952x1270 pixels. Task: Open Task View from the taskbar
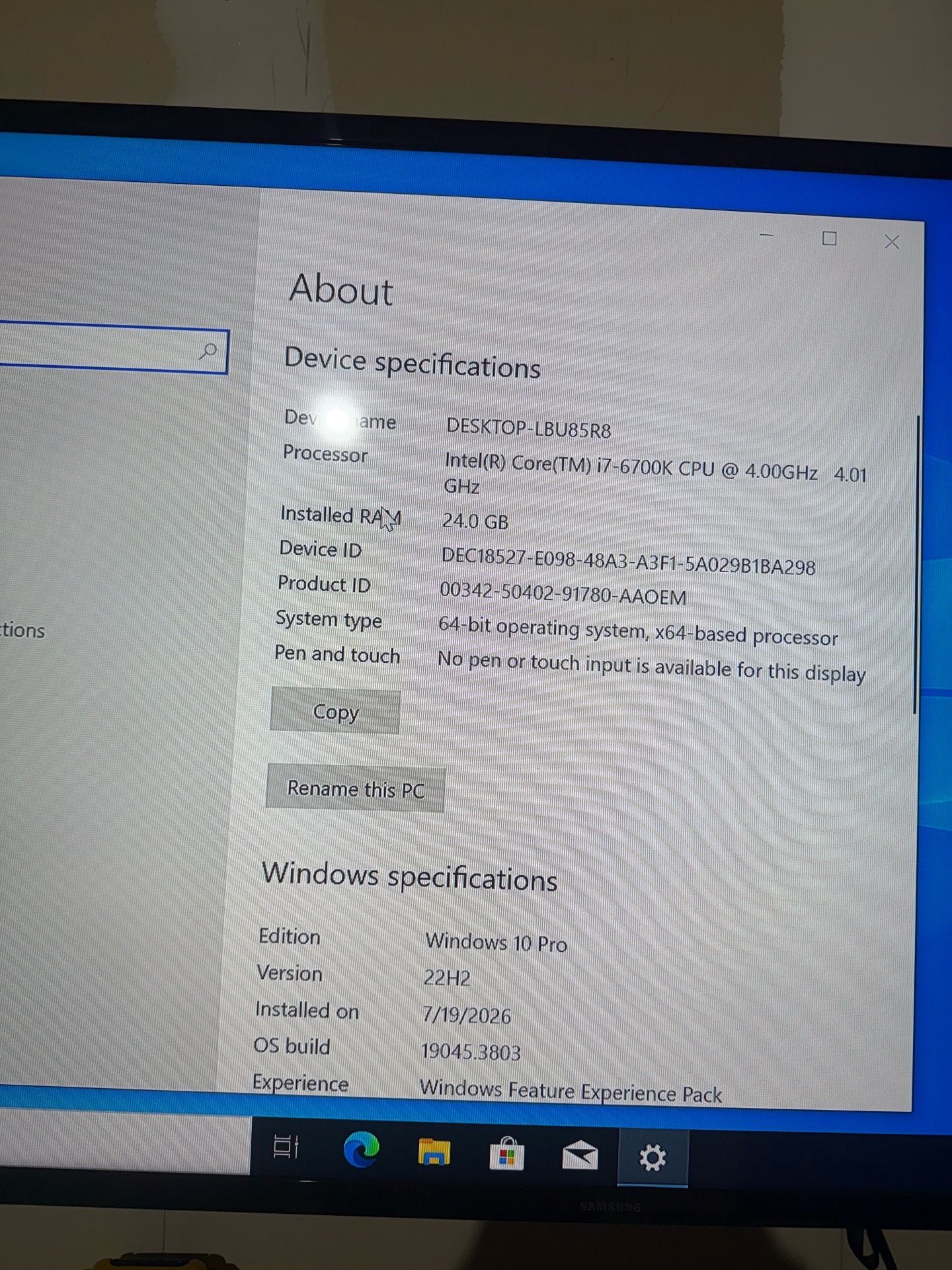(286, 1148)
